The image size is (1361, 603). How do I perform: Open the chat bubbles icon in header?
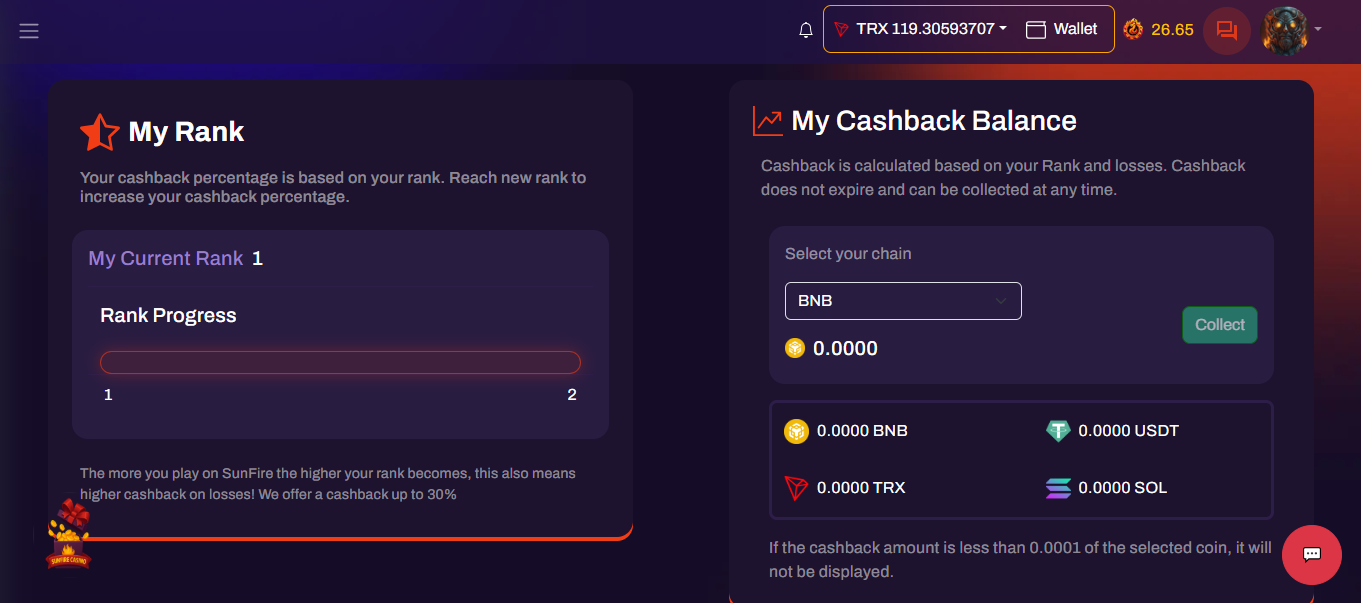1227,30
